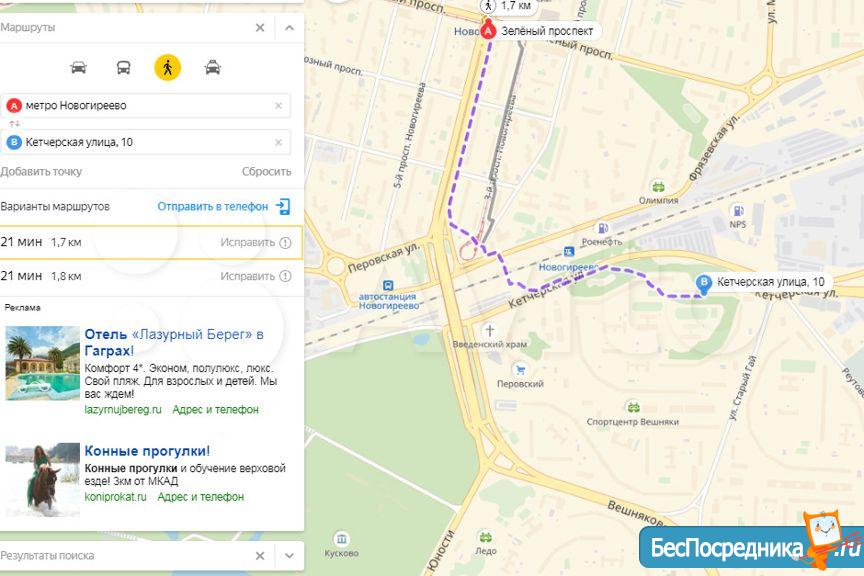Close the Маршруты panel
The width and height of the screenshot is (864, 576).
(x=260, y=28)
